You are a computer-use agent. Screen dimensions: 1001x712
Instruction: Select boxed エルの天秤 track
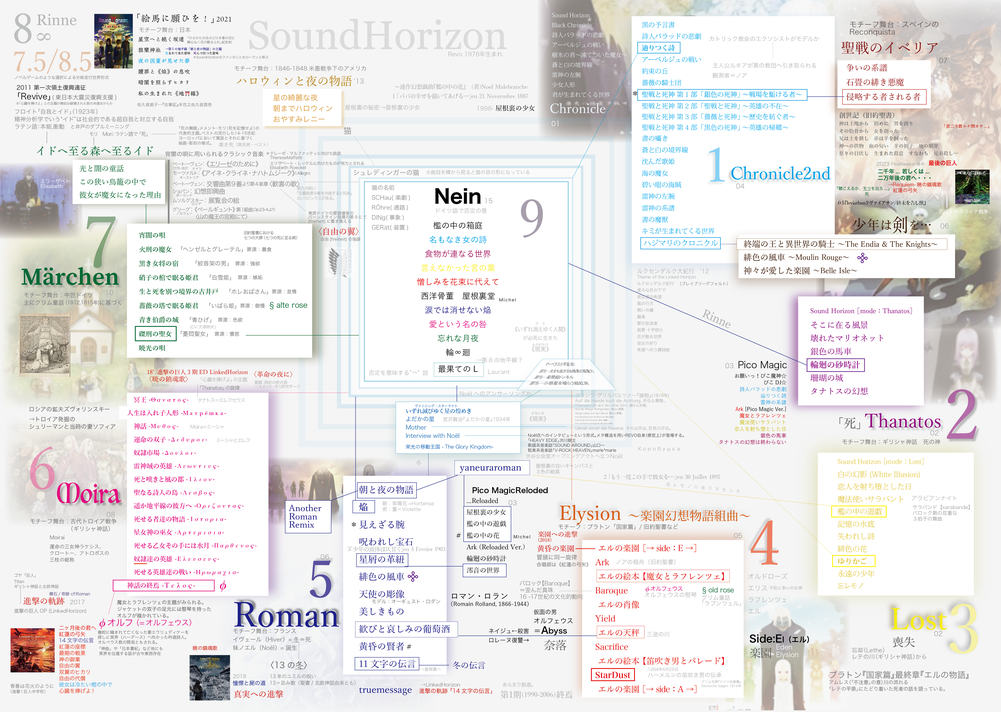(618, 632)
